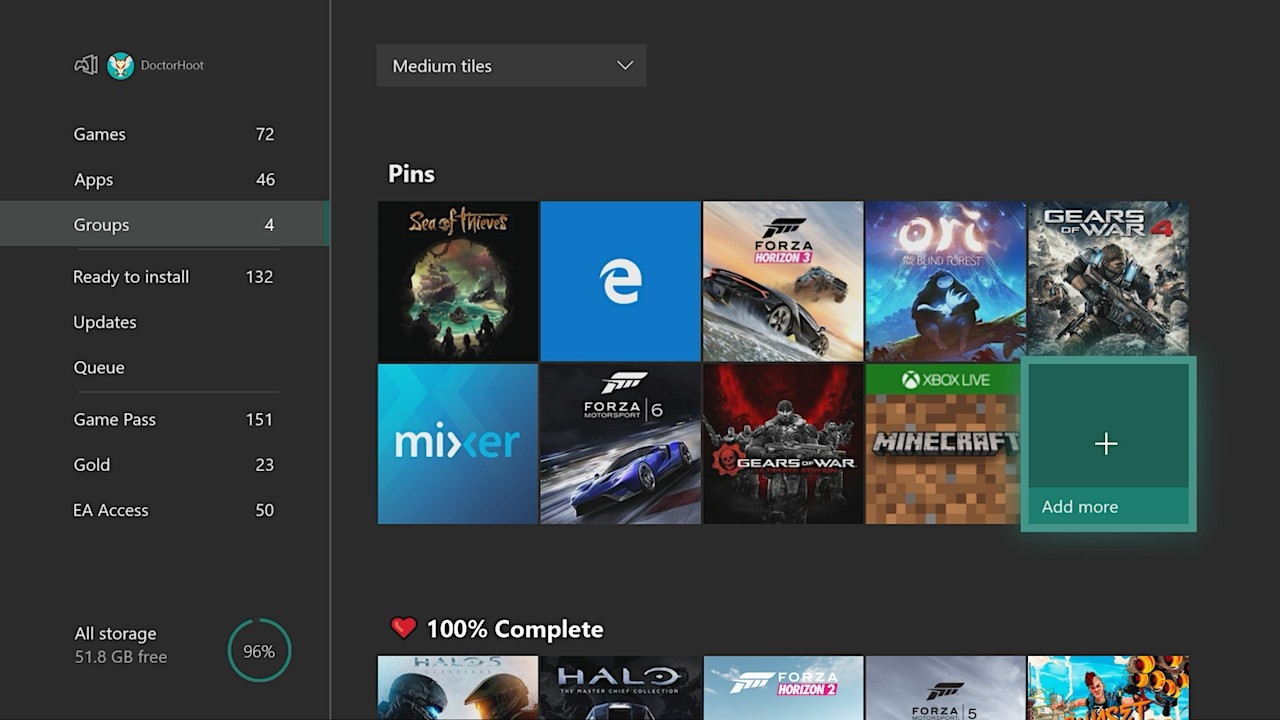Open the Game Pass list
1280x720 pixels.
pos(114,419)
